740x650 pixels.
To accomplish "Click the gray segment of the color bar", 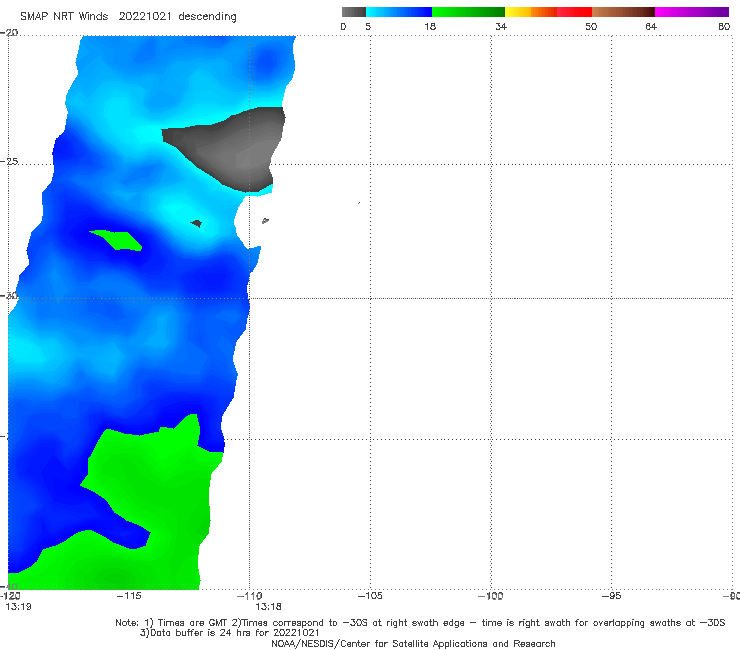I will (353, 12).
